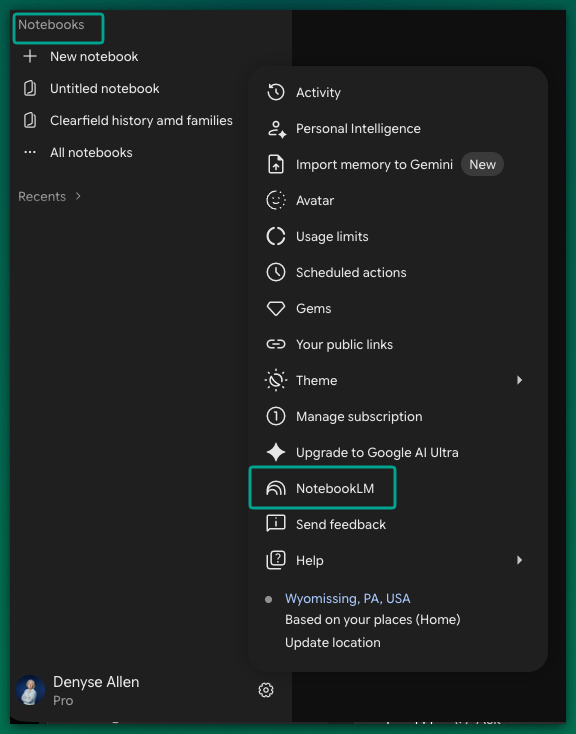Click the Wyomissing, PA, USA location link

tap(347, 599)
